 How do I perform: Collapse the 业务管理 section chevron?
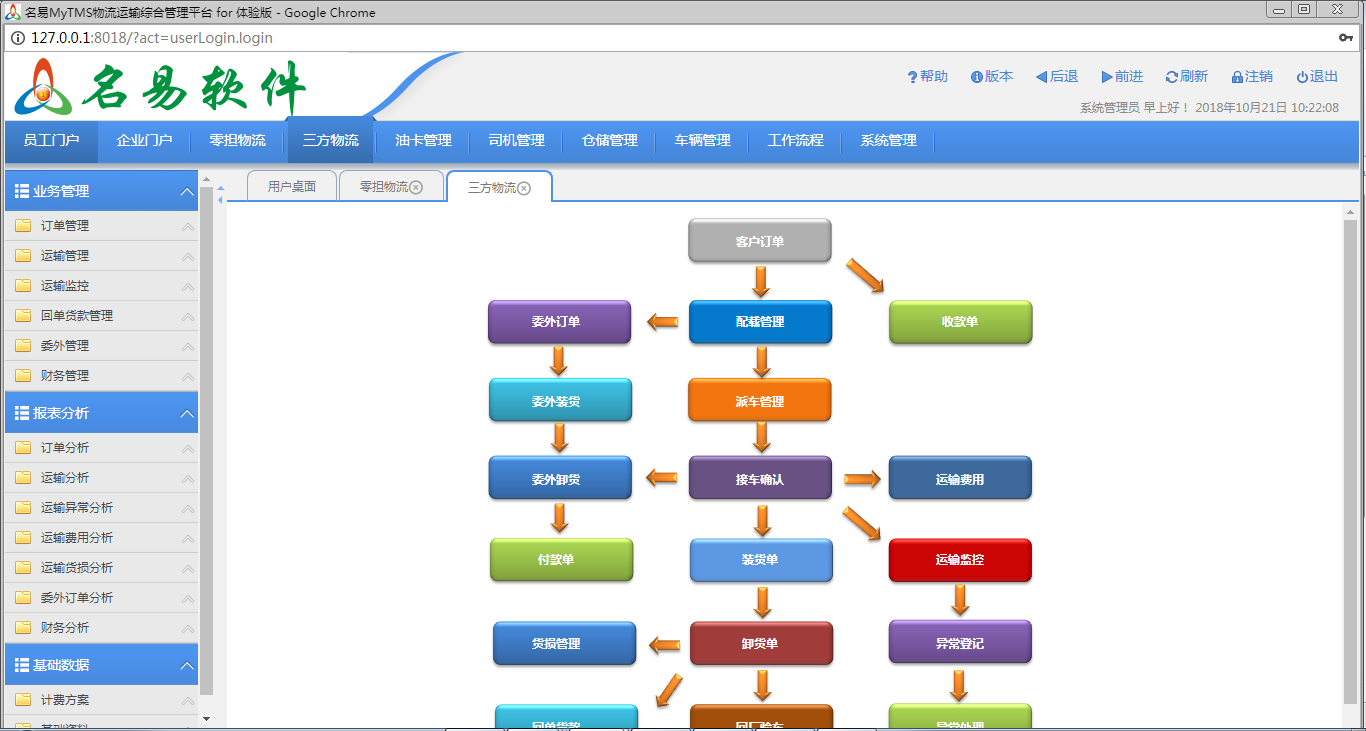point(187,191)
